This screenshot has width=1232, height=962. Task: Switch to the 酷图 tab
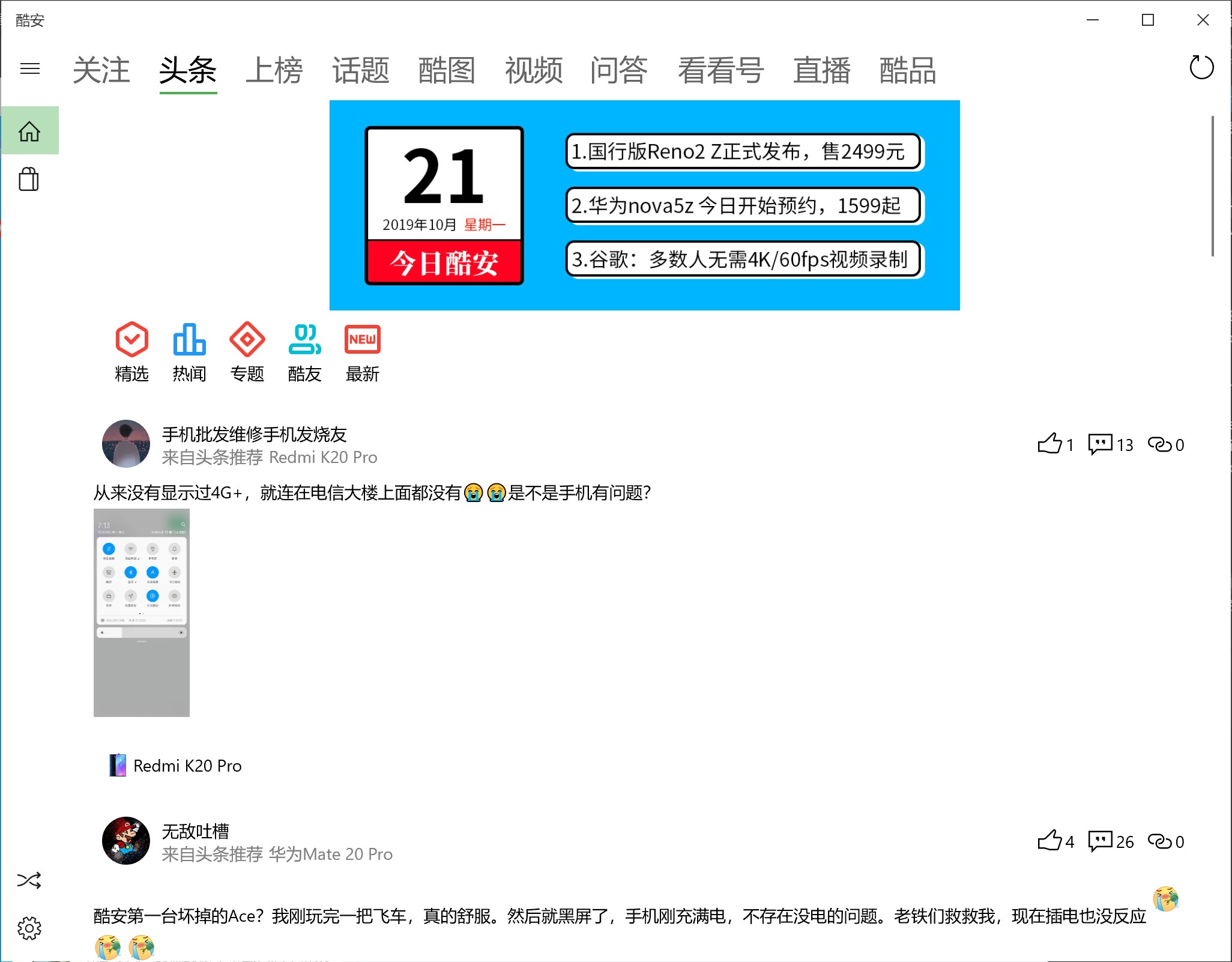pyautogui.click(x=447, y=71)
